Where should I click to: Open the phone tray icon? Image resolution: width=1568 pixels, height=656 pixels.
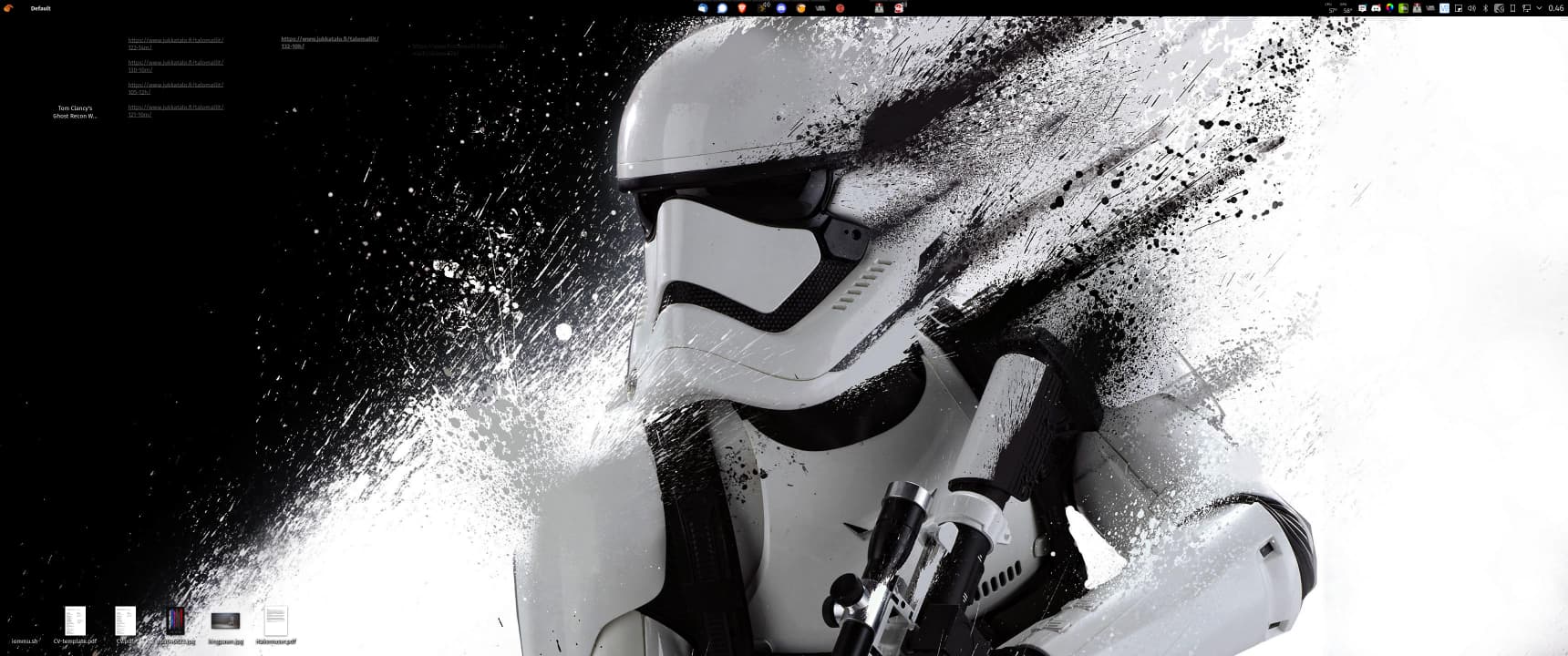coord(1512,8)
